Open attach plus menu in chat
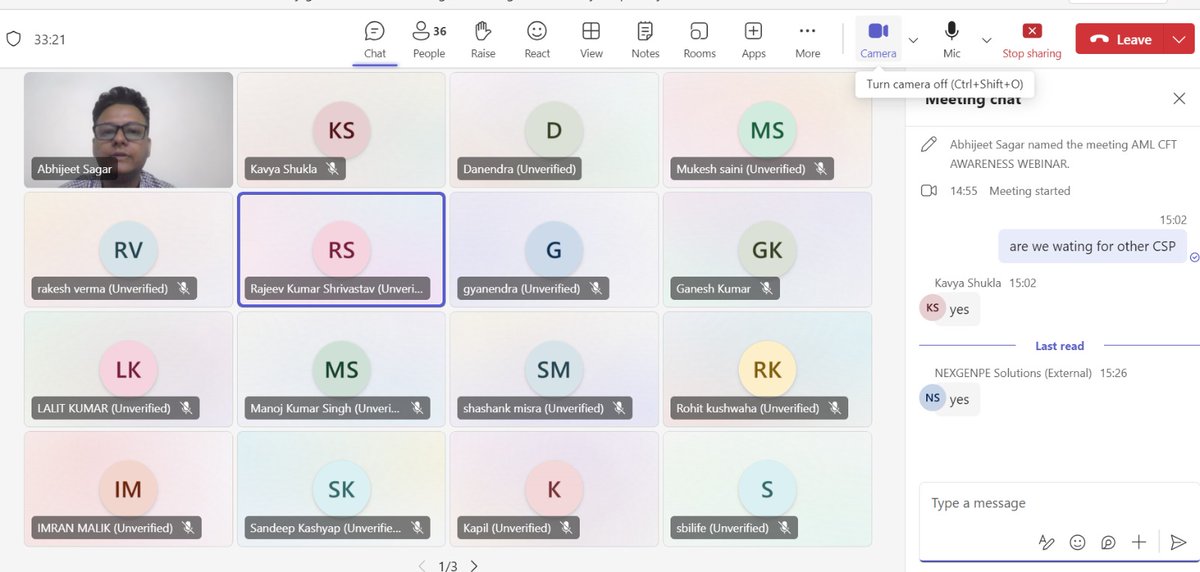 1139,542
